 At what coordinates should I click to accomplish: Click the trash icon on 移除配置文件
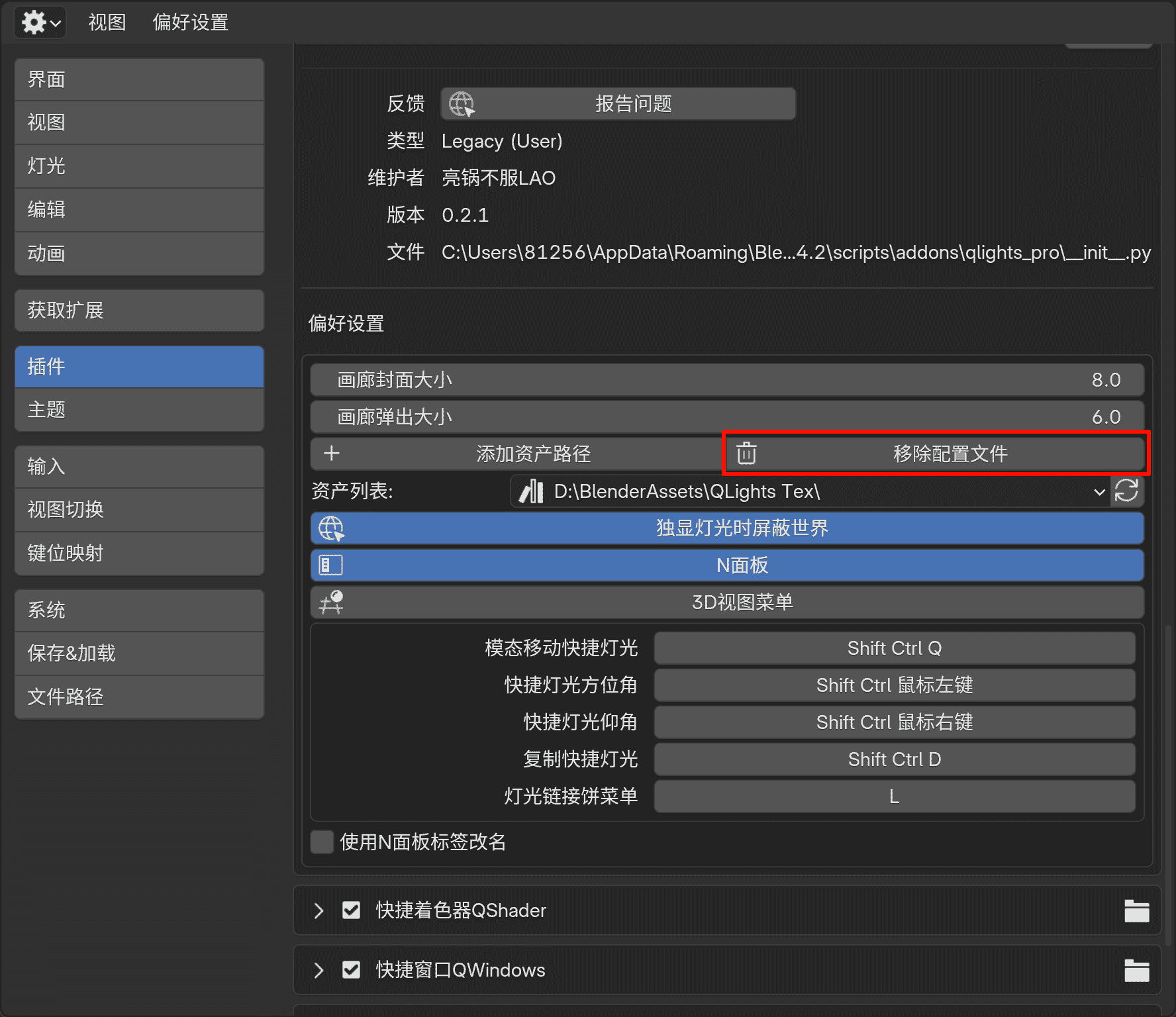tap(746, 454)
